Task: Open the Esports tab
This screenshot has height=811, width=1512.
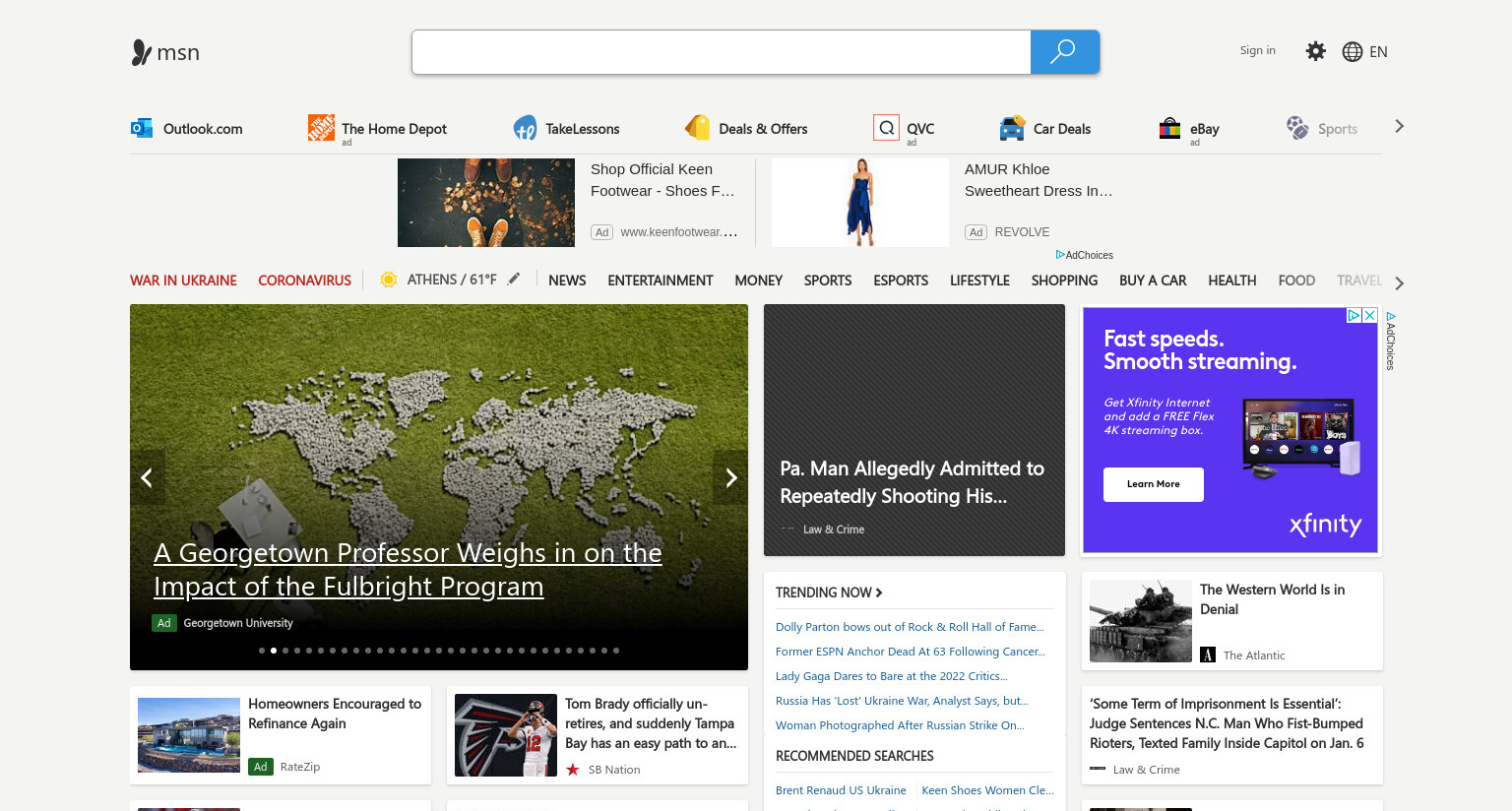Action: [x=901, y=281]
